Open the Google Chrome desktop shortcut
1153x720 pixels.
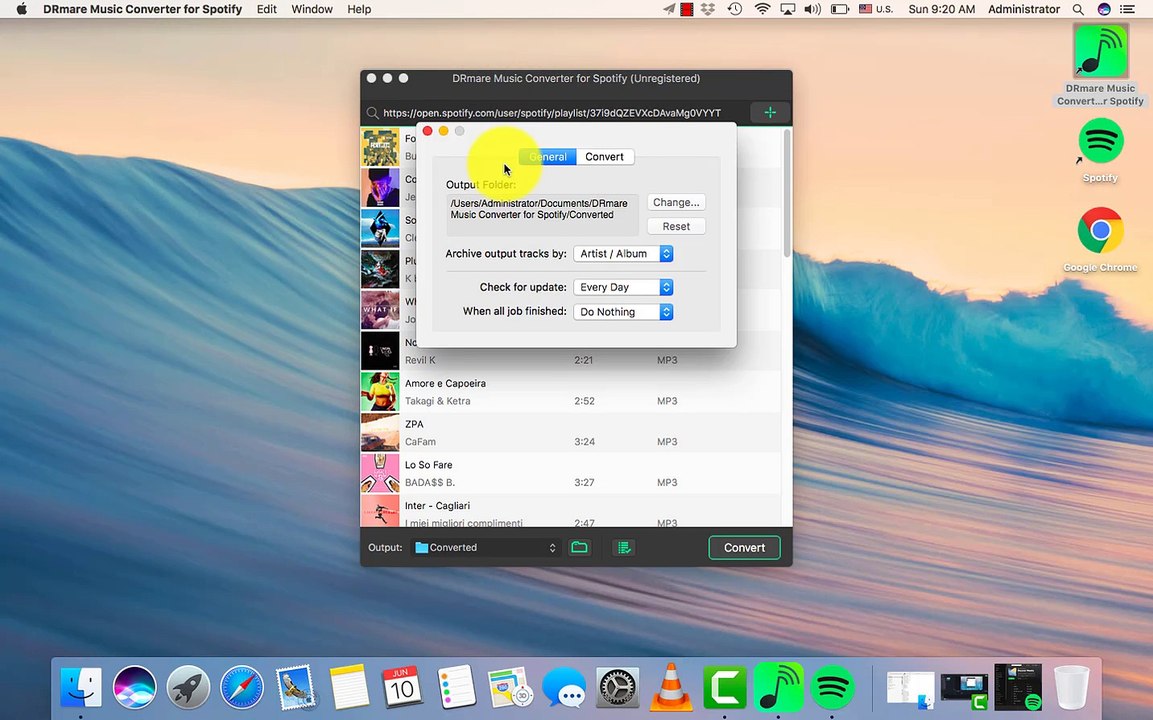point(1100,239)
